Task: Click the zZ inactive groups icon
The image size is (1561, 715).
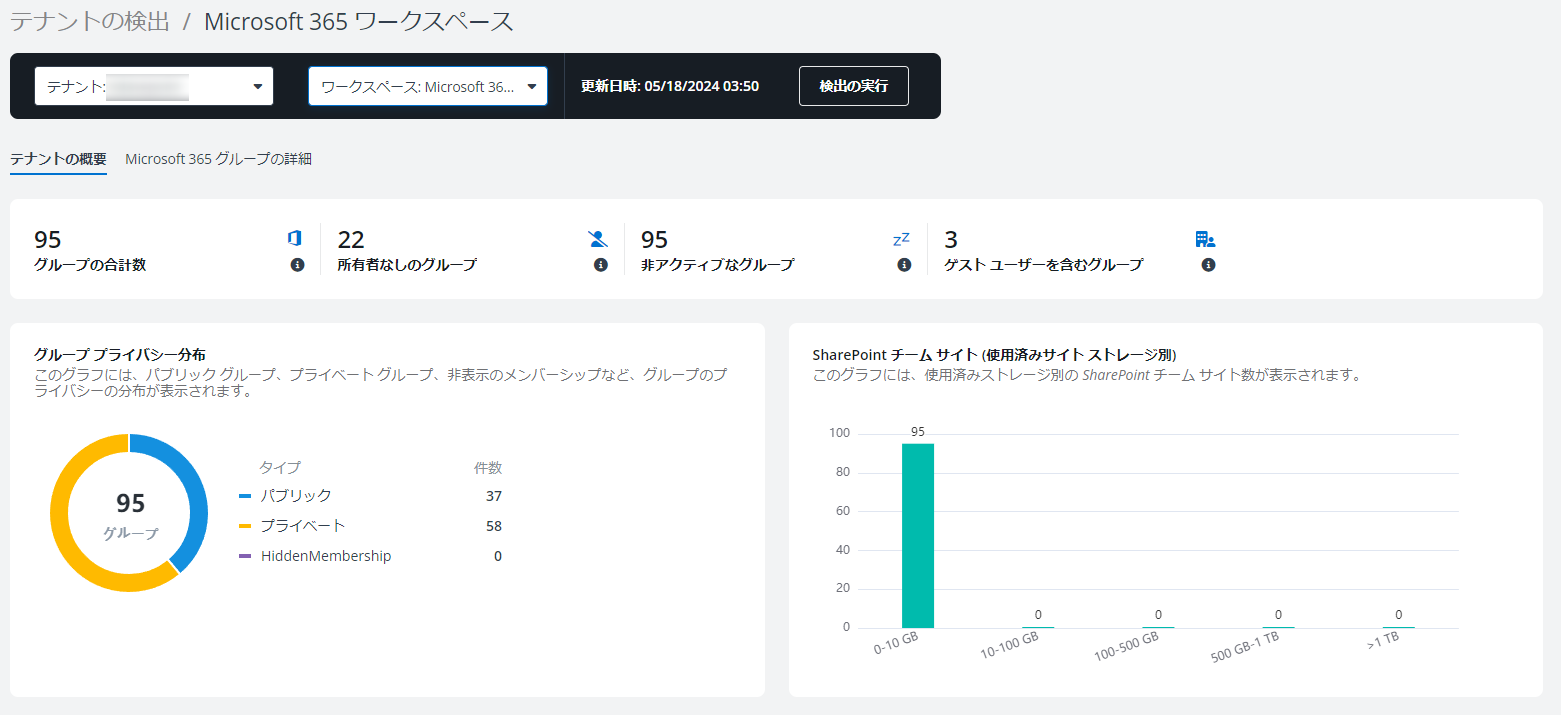Action: point(901,239)
